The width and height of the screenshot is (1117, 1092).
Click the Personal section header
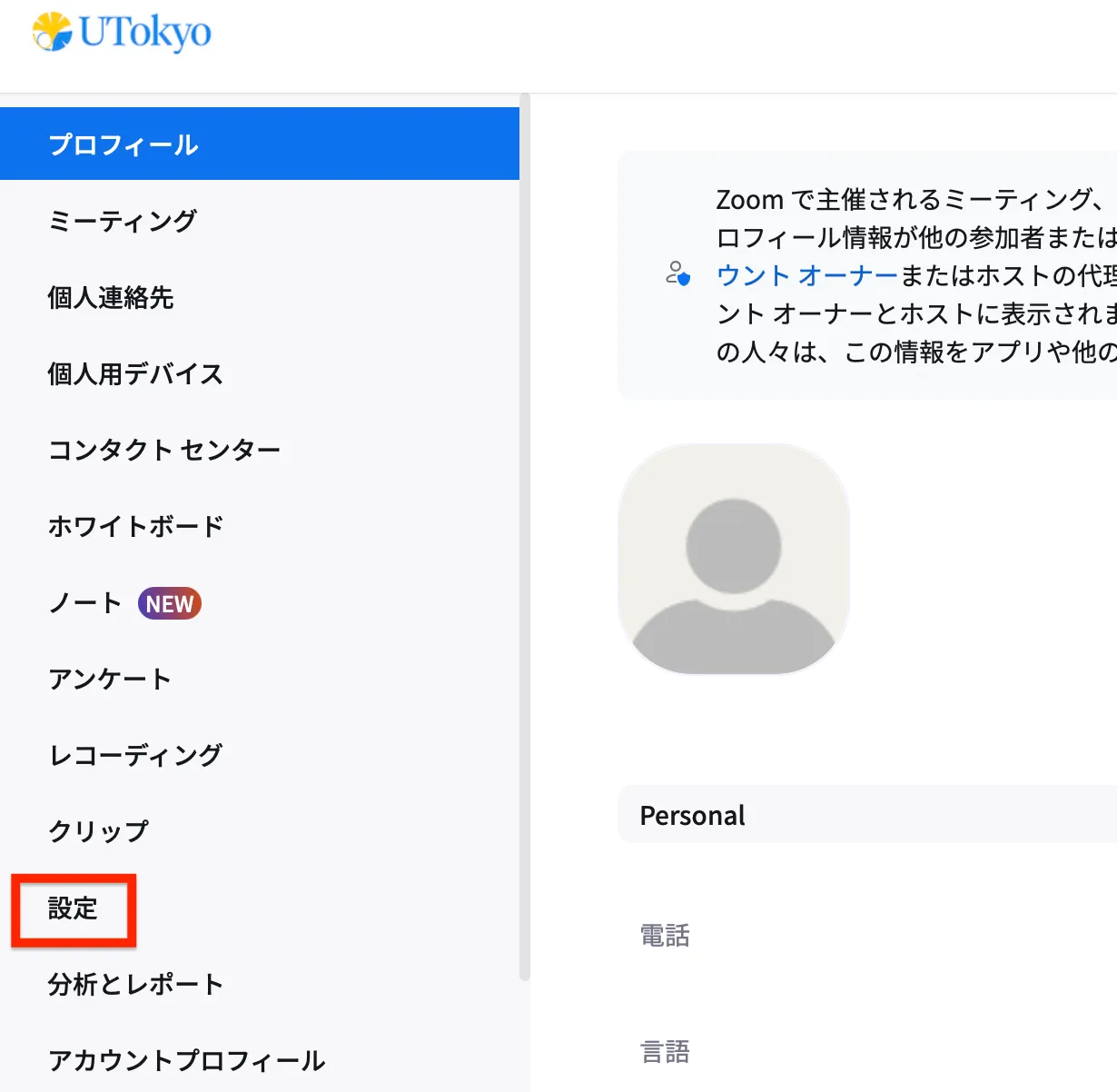tap(692, 815)
